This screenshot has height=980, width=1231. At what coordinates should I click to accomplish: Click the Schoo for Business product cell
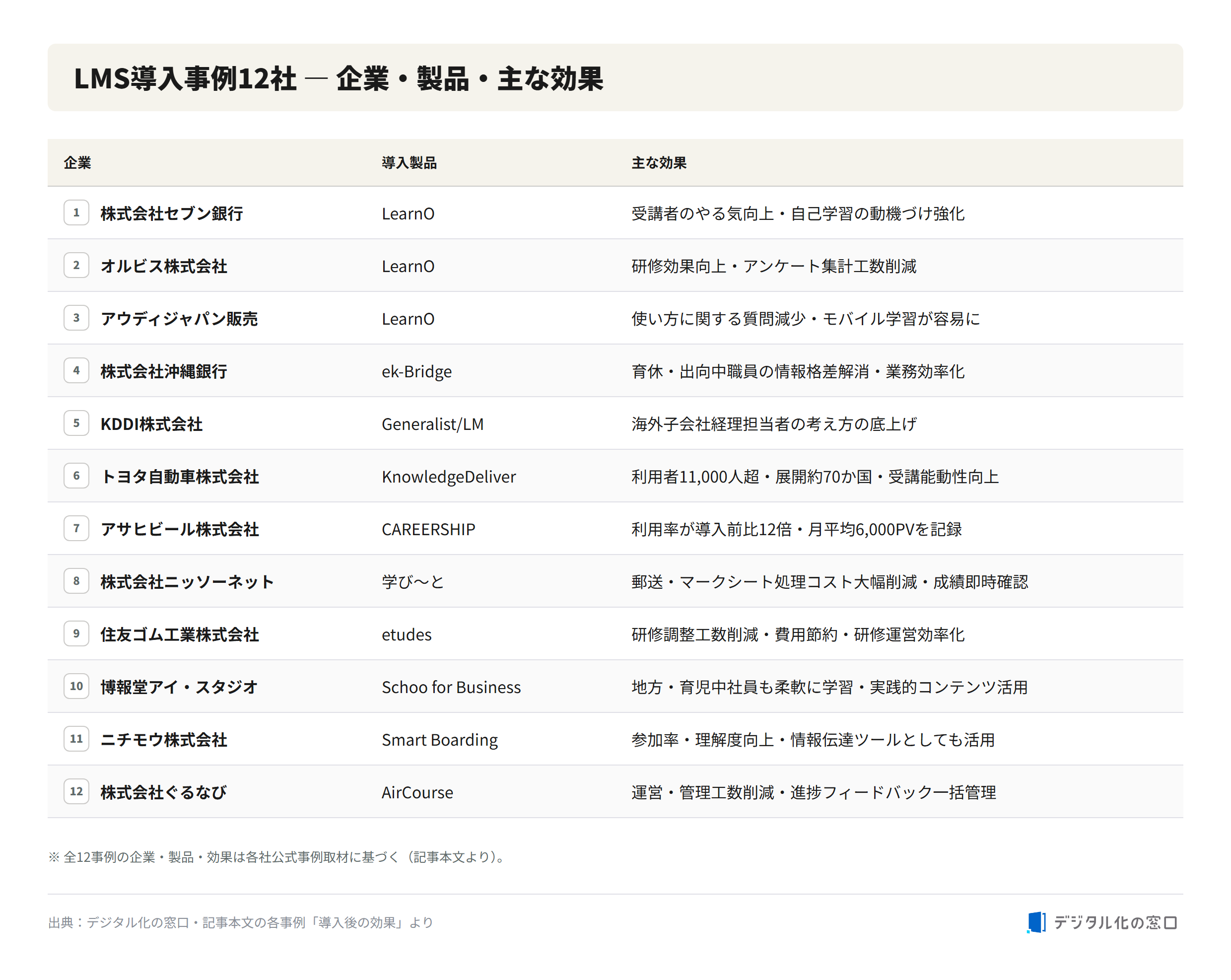pos(451,687)
